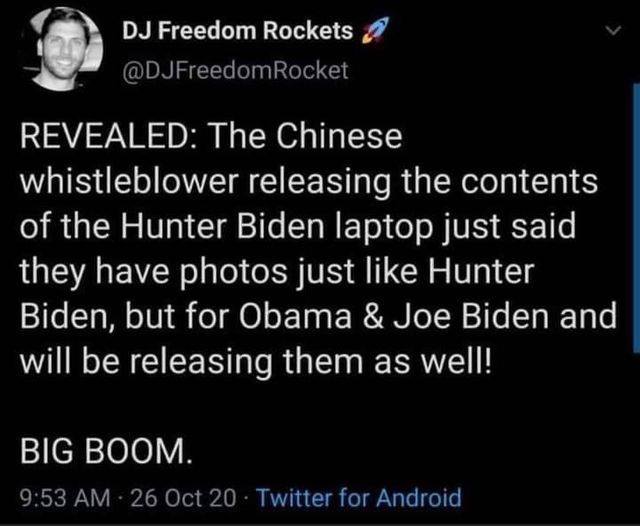Click the word contents in the tweet
Image resolution: width=640 pixels, height=526 pixels.
[x=530, y=181]
